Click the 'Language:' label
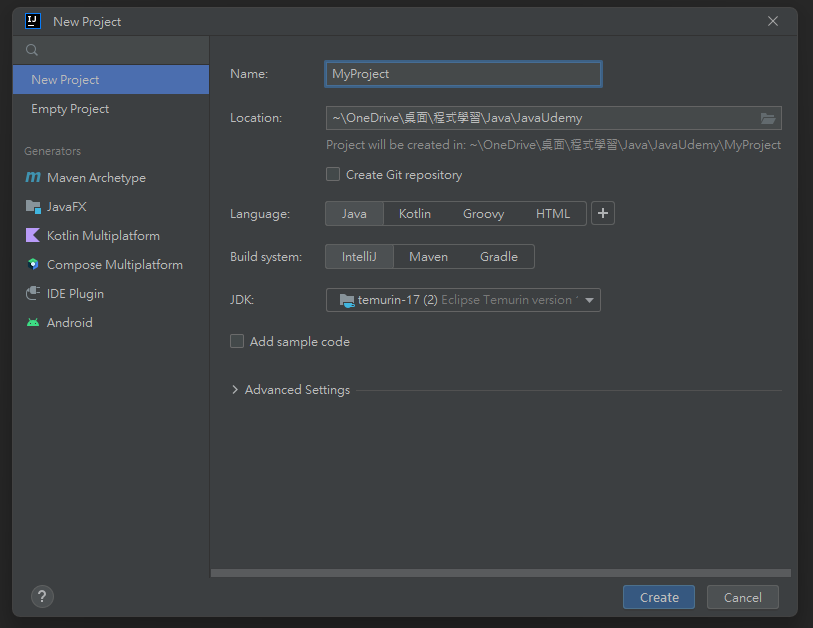Viewport: 813px width, 628px height. 260,214
